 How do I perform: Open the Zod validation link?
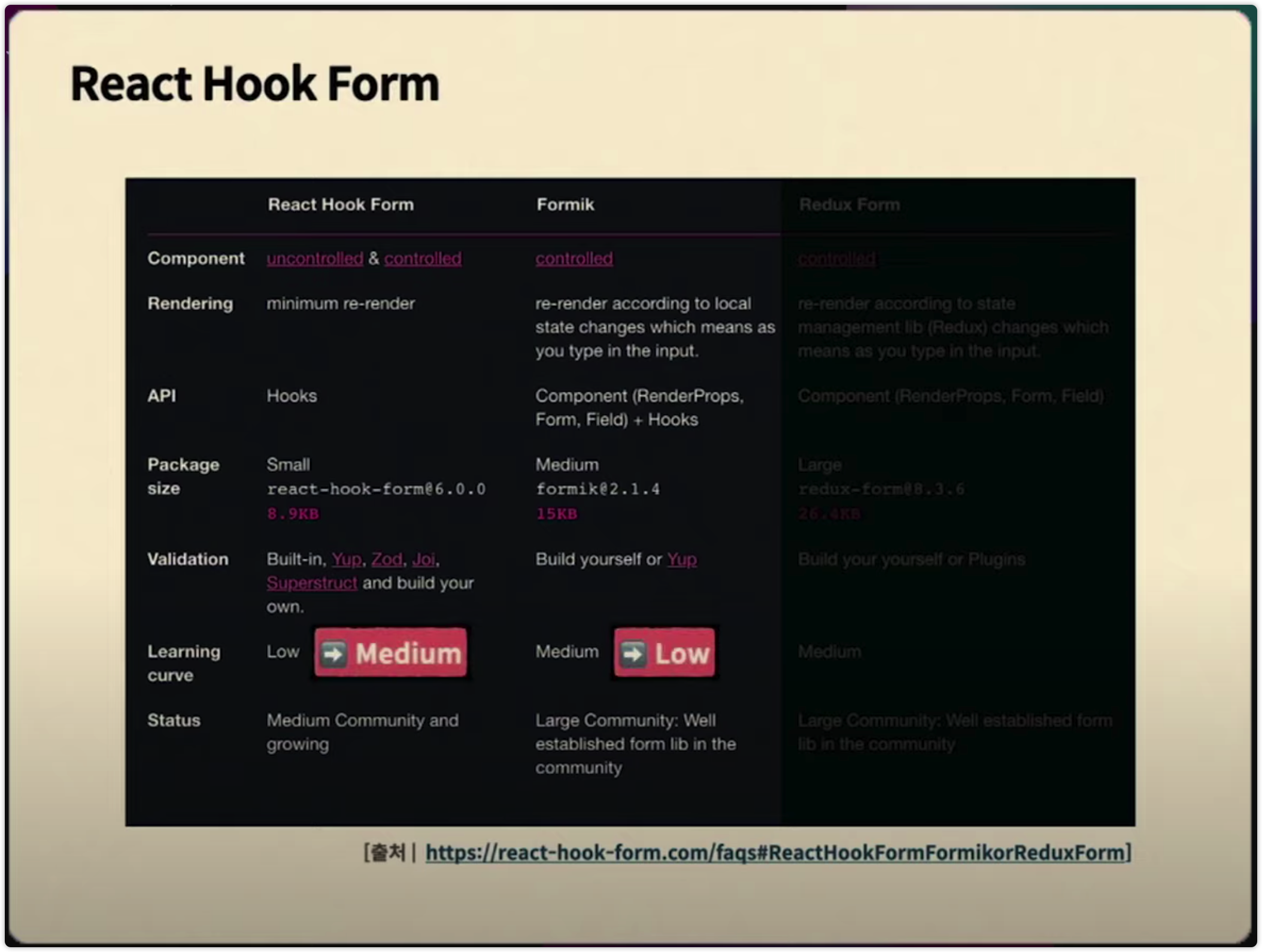tap(387, 559)
